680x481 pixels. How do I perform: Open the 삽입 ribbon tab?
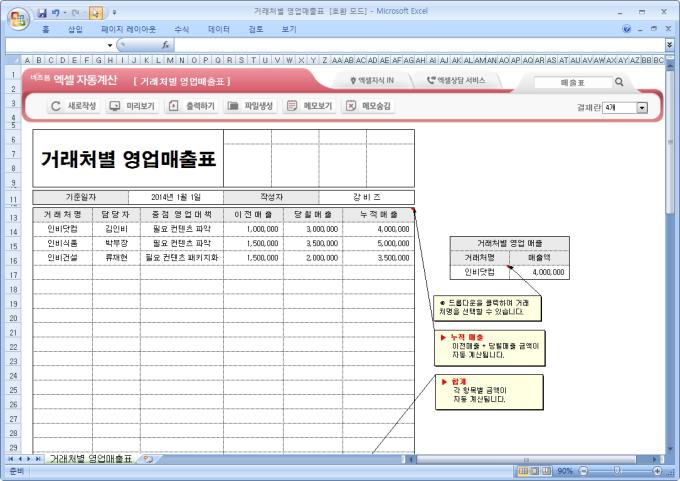[75, 29]
